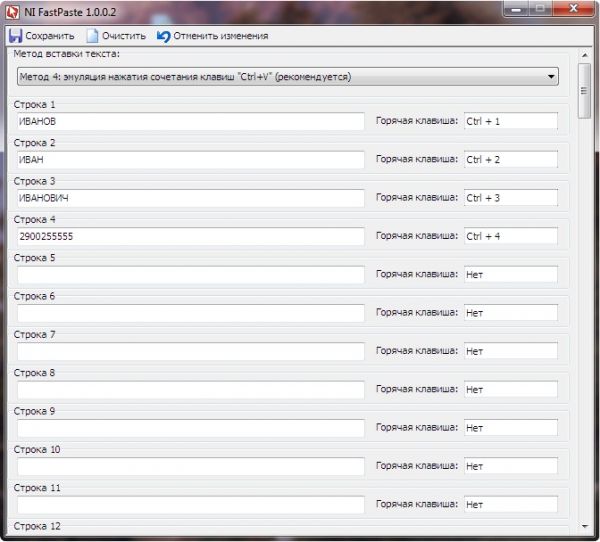Click the Строка 11 hotkey field showing Нет

pos(511,504)
